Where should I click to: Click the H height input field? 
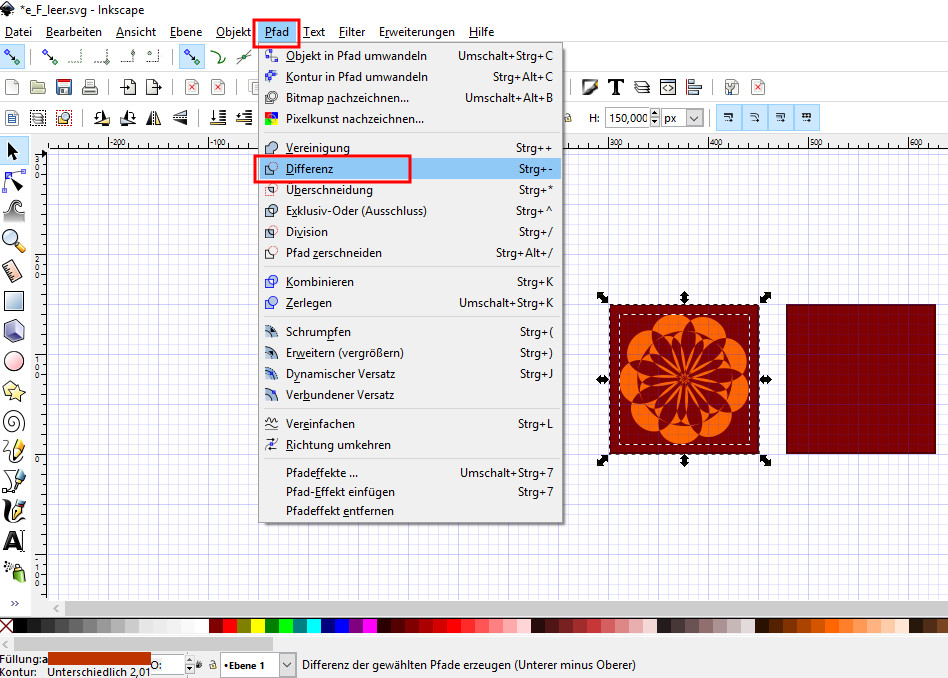(x=627, y=118)
